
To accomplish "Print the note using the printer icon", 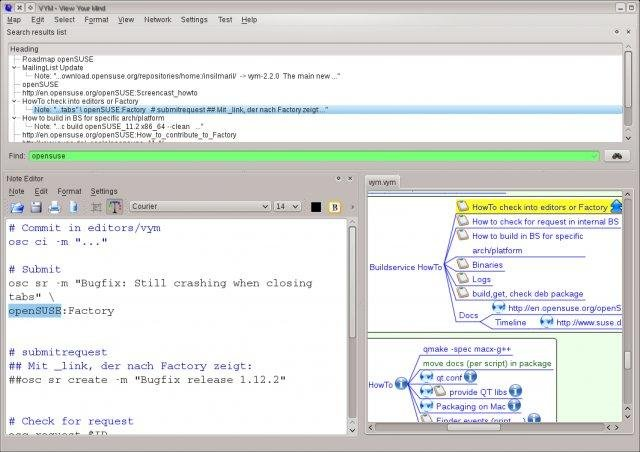I will point(54,207).
